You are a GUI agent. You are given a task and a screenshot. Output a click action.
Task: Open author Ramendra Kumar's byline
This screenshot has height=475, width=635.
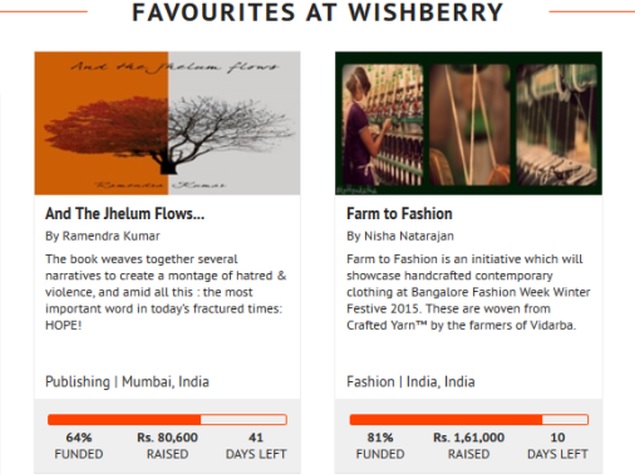(102, 236)
